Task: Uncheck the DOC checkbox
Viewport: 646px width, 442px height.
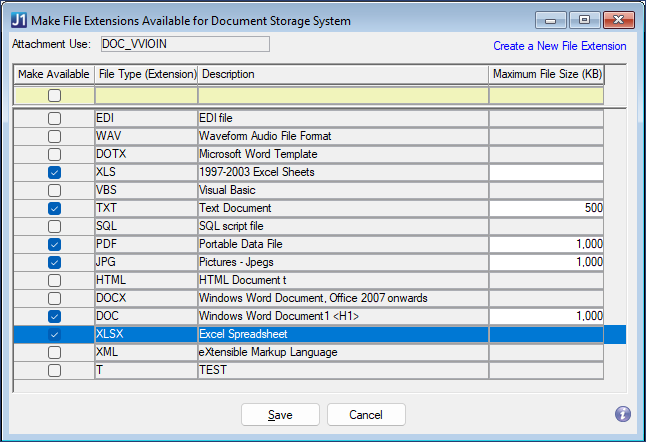Action: tap(54, 316)
